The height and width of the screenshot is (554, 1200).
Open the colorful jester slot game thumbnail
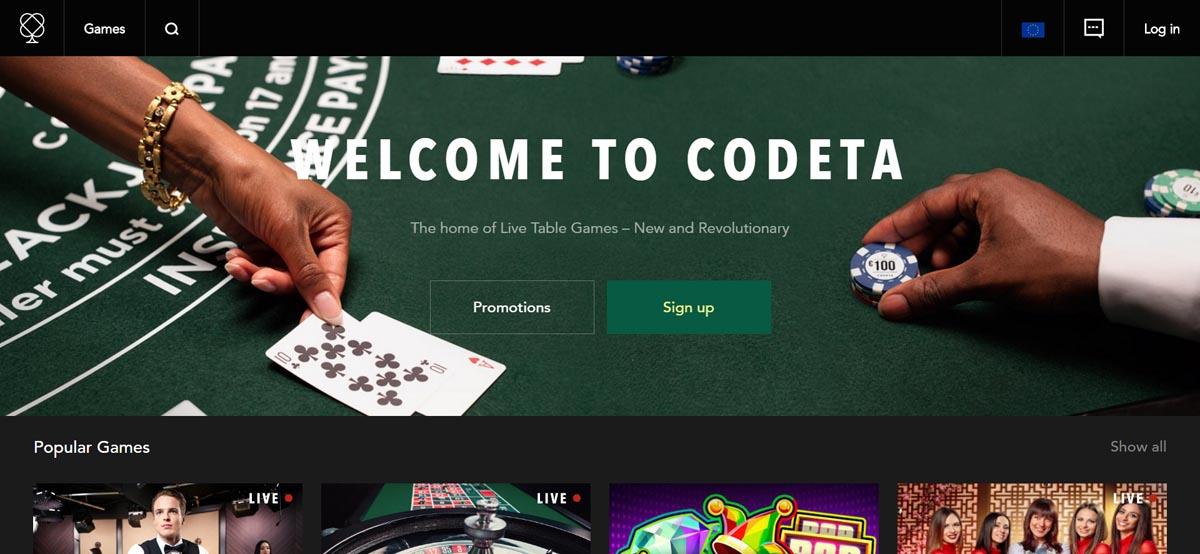[744, 519]
